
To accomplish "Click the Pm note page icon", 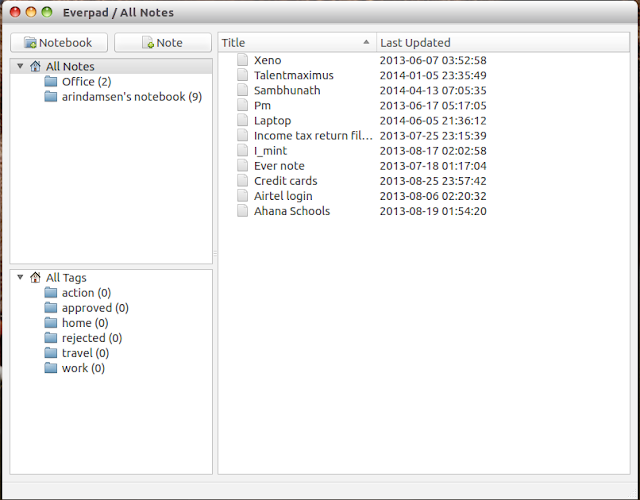I will (x=242, y=105).
